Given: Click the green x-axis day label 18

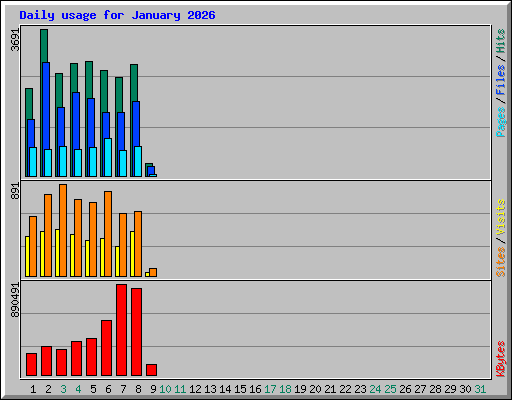Looking at the screenshot, I should point(285,389).
